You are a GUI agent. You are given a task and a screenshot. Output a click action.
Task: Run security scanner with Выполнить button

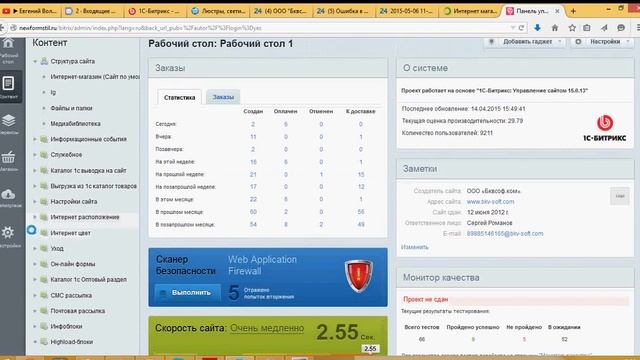tap(188, 293)
